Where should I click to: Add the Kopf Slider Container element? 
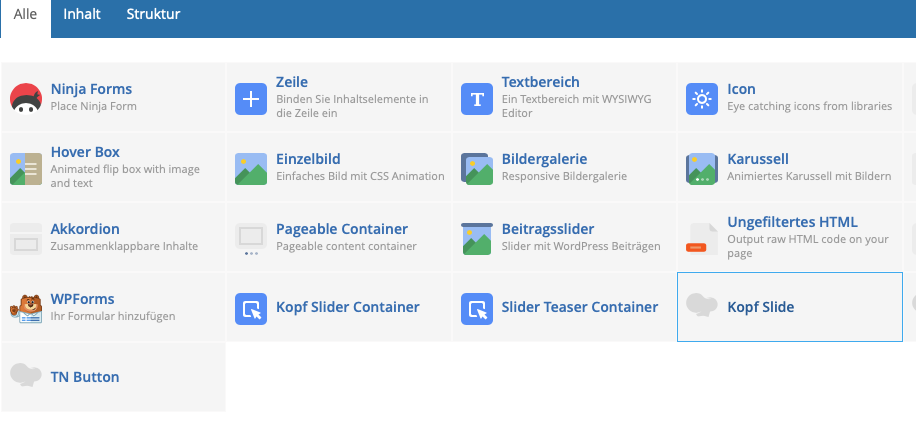[x=339, y=307]
